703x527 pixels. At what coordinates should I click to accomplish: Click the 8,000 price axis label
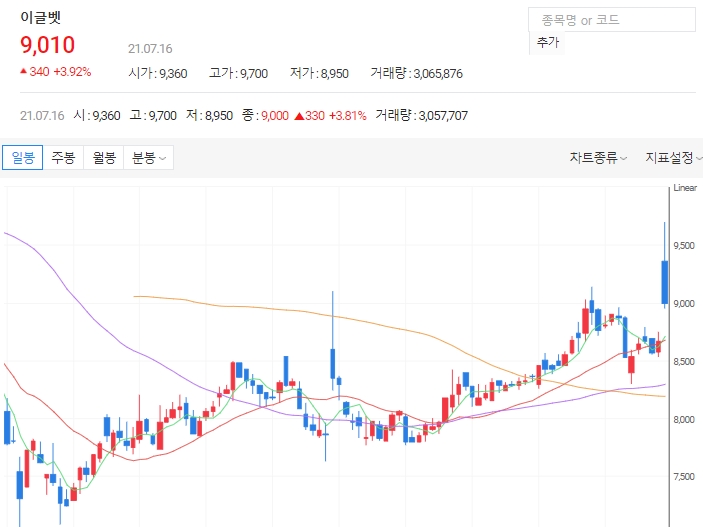click(x=684, y=419)
